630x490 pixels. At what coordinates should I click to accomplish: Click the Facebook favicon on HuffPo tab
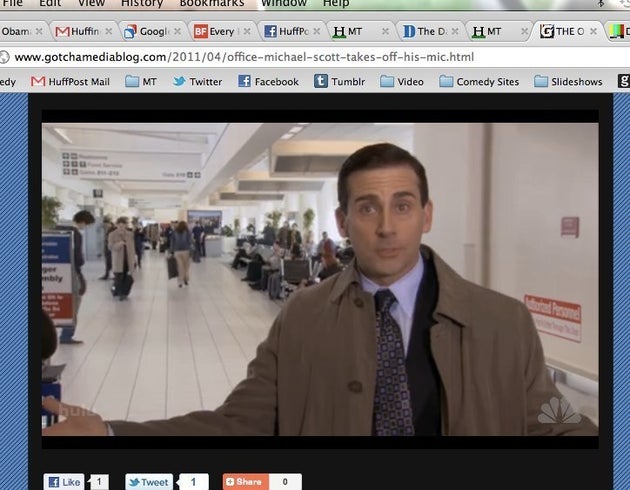tap(270, 31)
